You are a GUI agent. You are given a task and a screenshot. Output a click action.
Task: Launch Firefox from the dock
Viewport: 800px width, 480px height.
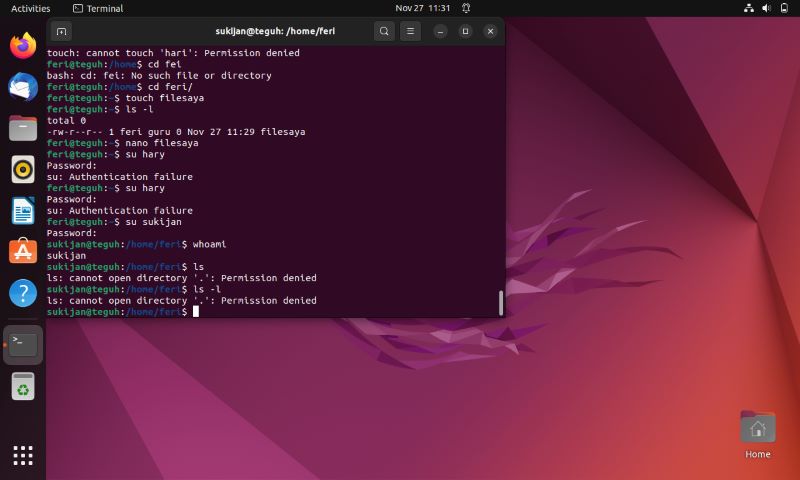[23, 45]
